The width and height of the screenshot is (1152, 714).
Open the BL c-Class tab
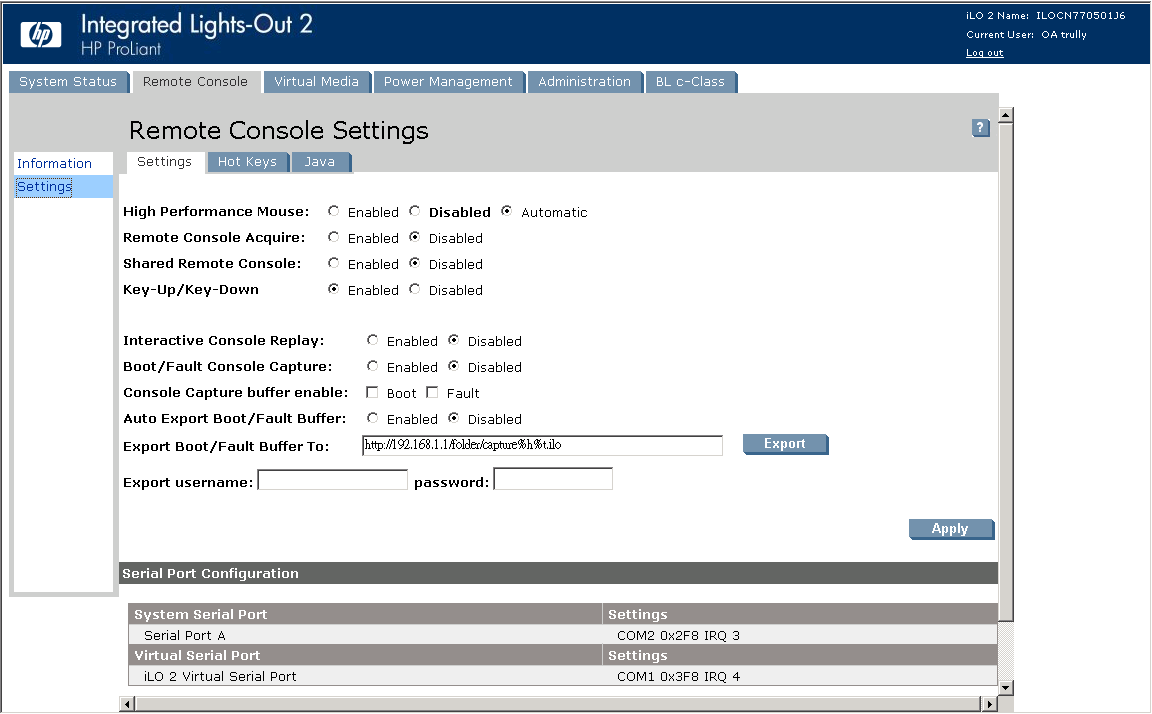coord(690,82)
